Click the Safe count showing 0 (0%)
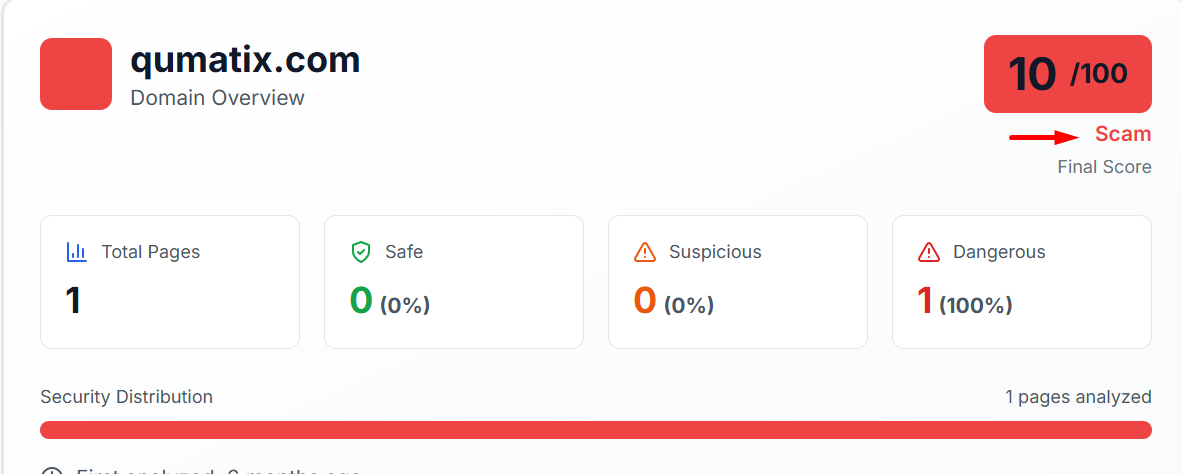The height and width of the screenshot is (474, 1182). click(389, 301)
